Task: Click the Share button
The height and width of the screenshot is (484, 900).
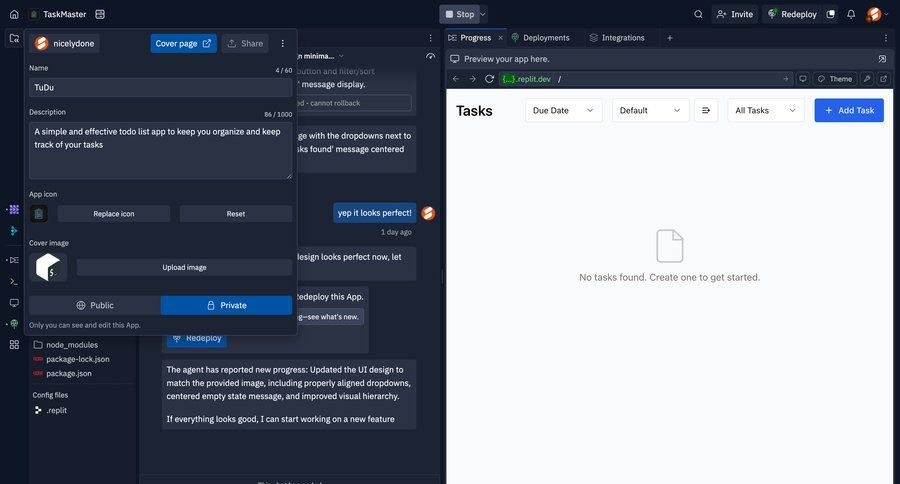Action: coord(245,44)
